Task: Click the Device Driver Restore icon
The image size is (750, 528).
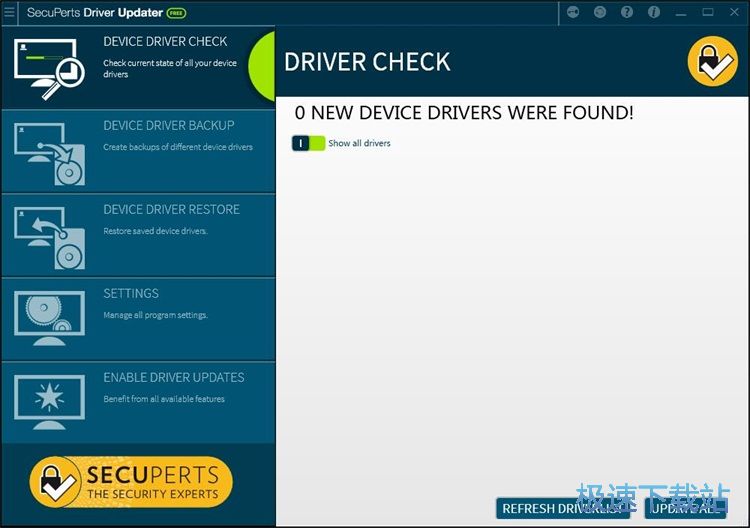Action: coord(49,238)
